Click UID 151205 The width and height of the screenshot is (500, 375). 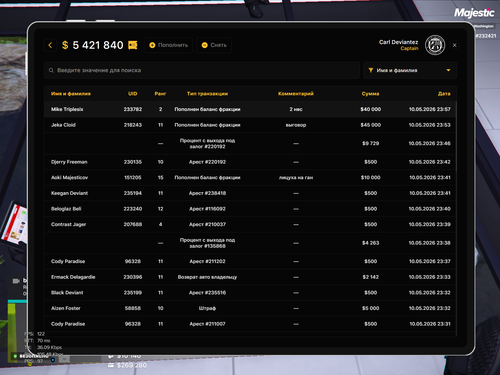133,178
